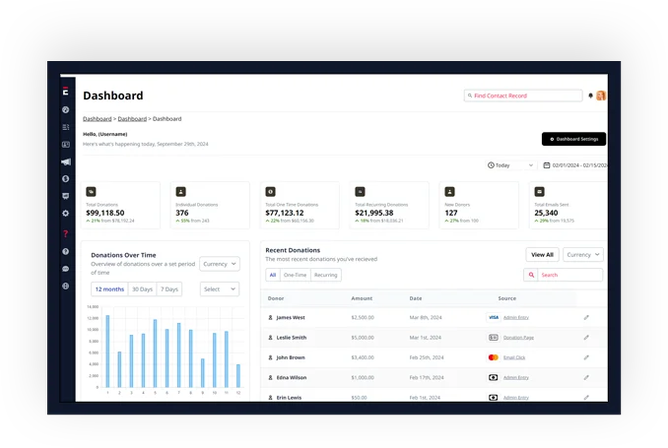
Task: Select the 12 months time range
Action: tap(110, 289)
